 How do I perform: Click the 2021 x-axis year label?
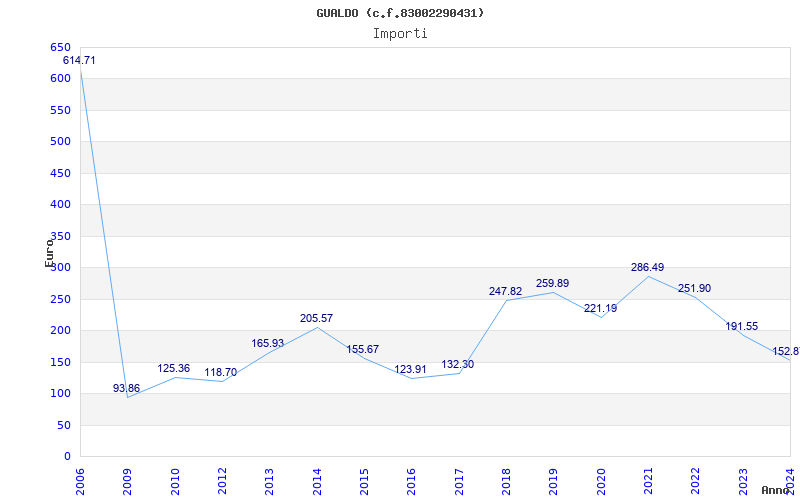pyautogui.click(x=648, y=481)
